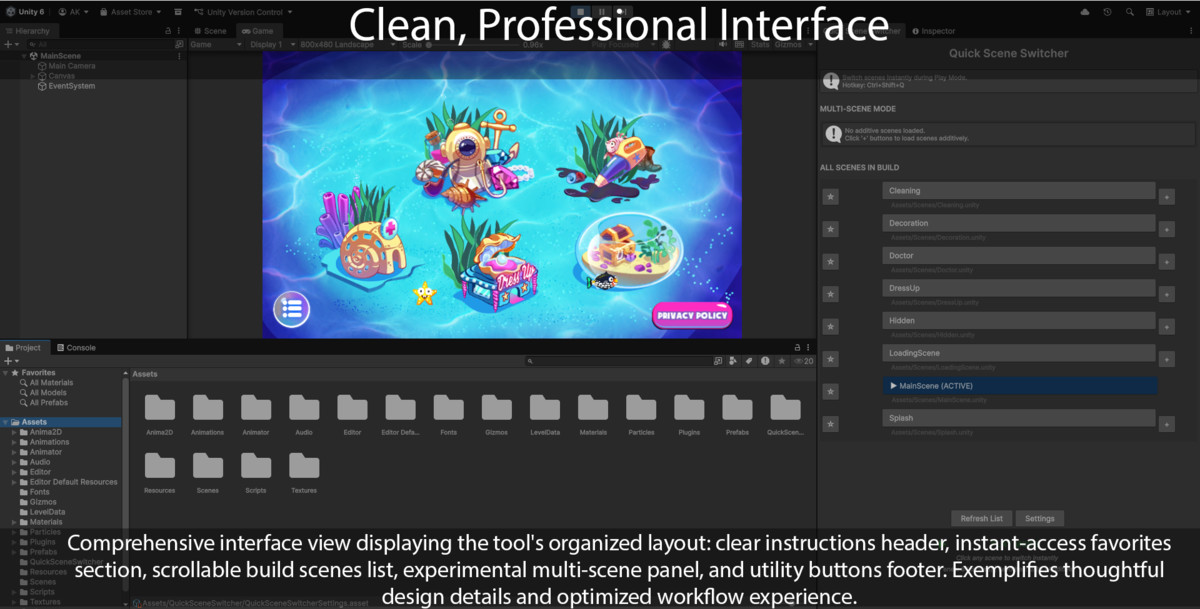Open Quick Scene Switcher Settings
1200x609 pixels.
[1039, 518]
